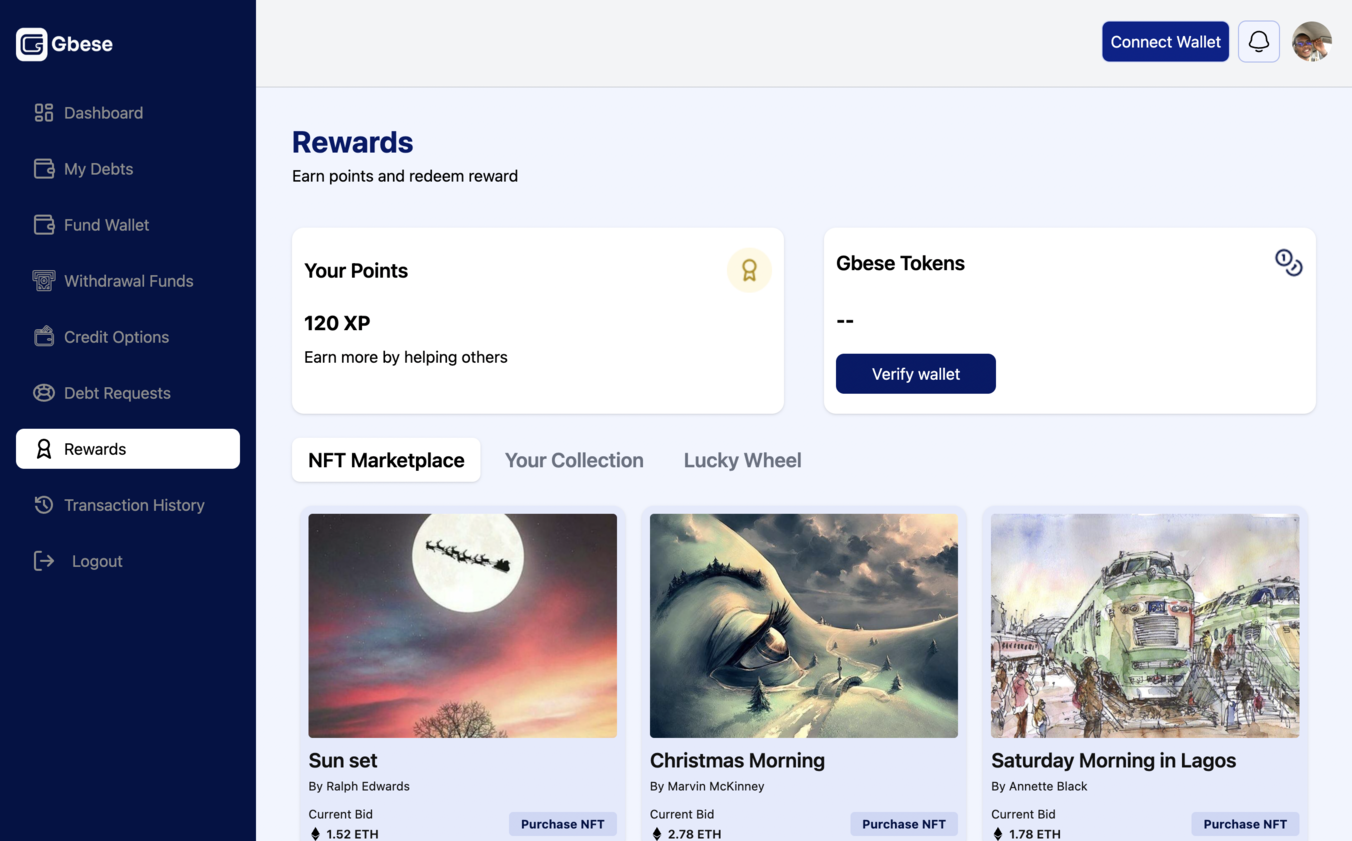Select the Credit Options briefcase icon

click(43, 337)
